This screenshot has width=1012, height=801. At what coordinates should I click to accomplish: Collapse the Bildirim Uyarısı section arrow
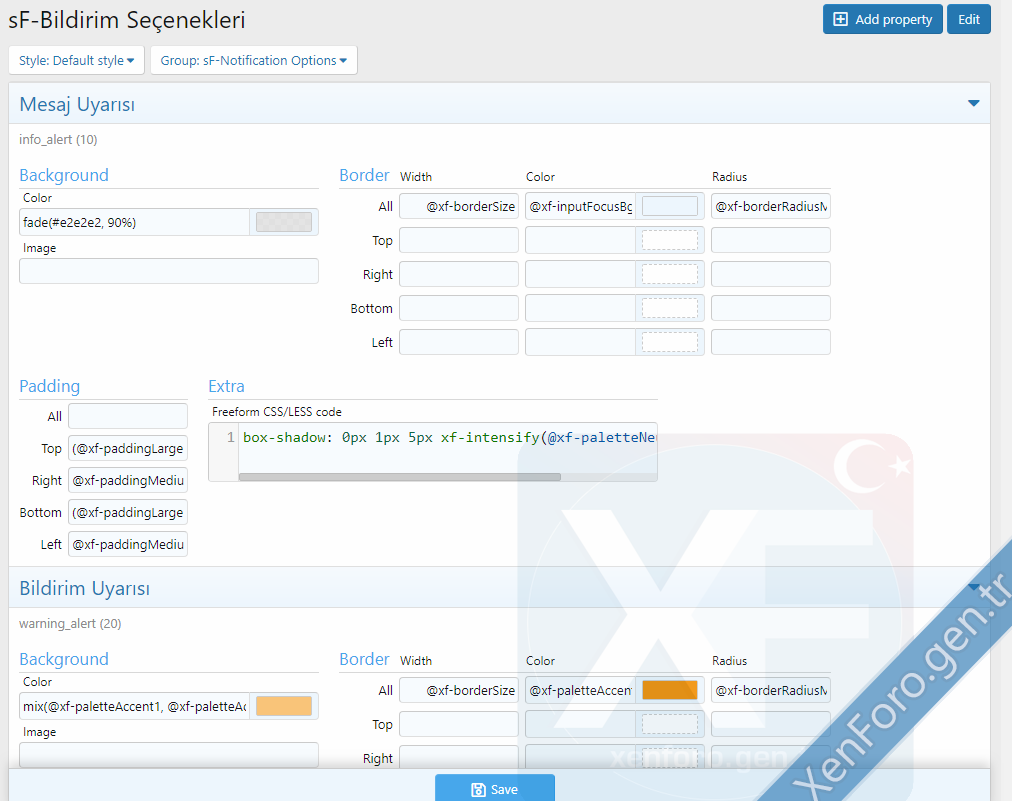973,587
